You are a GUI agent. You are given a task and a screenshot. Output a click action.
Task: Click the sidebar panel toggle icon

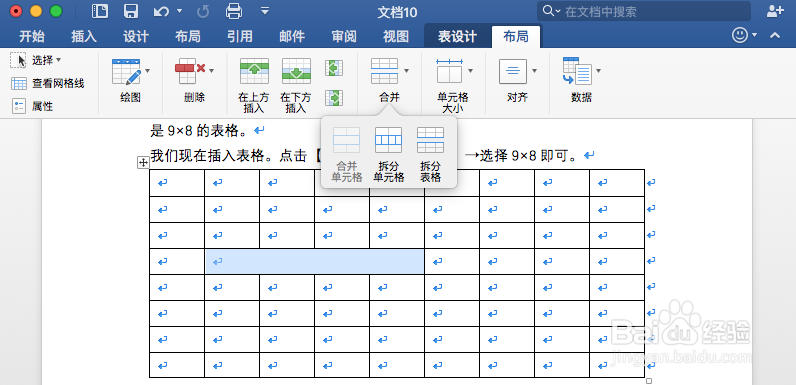pyautogui.click(x=100, y=11)
